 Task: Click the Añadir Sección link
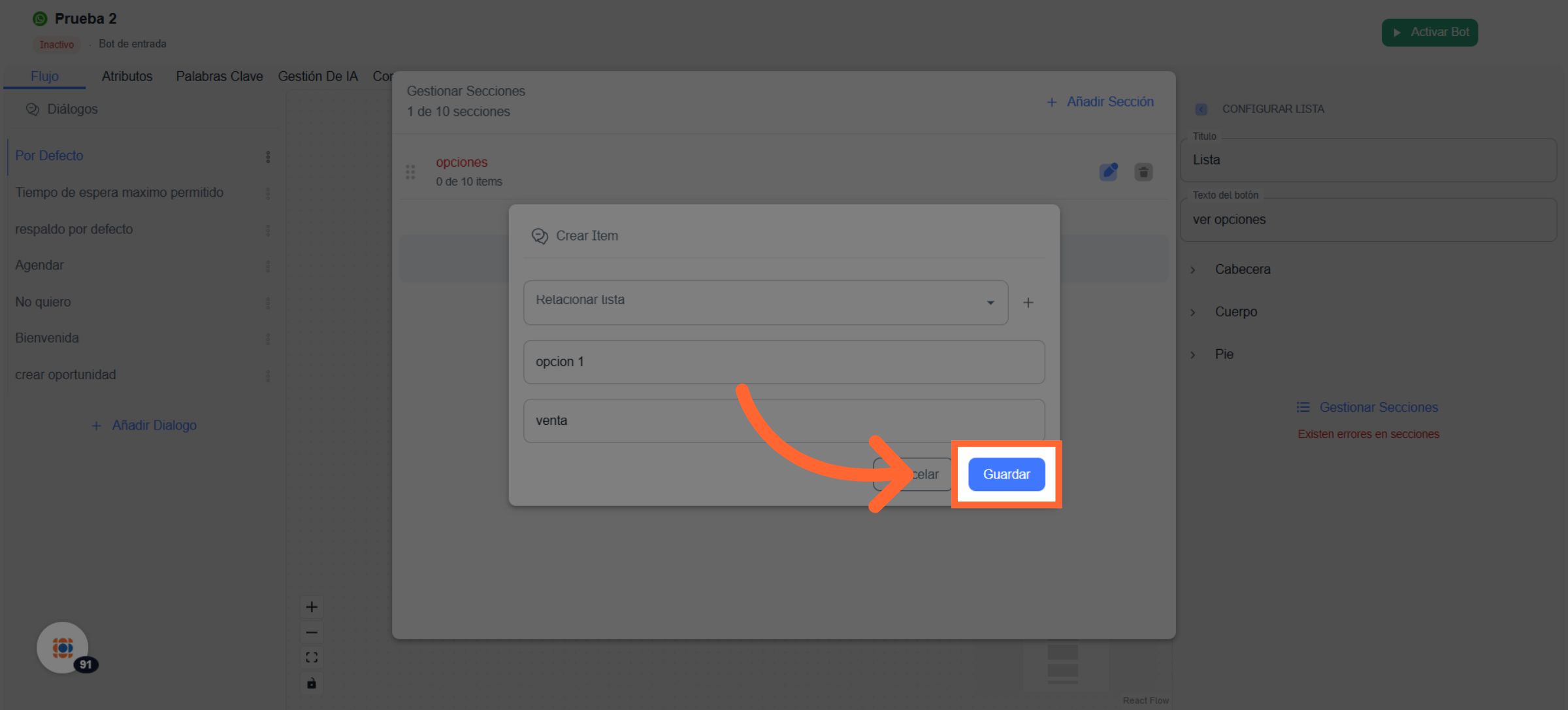coord(1100,102)
